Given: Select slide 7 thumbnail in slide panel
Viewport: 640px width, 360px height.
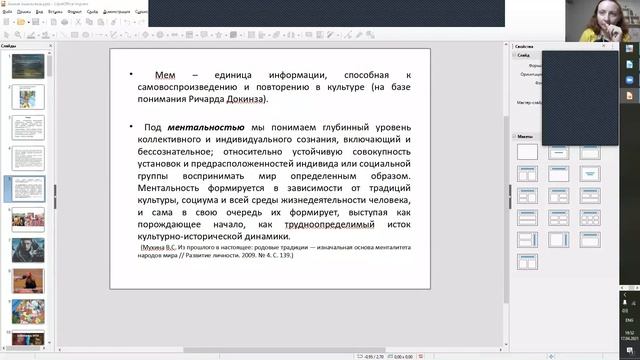Looking at the screenshot, I should (28, 250).
